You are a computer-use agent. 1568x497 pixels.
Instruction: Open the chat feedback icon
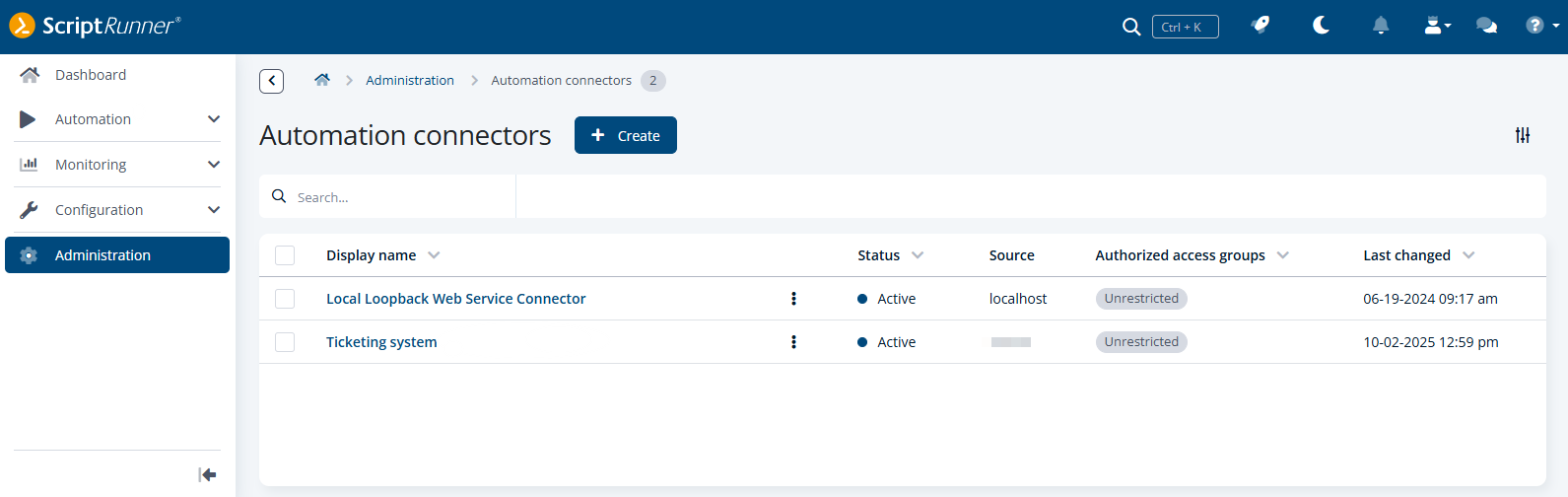(1486, 26)
